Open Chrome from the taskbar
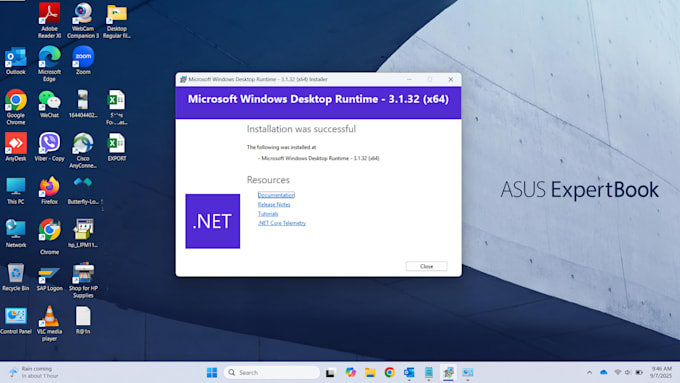 pyautogui.click(x=389, y=373)
